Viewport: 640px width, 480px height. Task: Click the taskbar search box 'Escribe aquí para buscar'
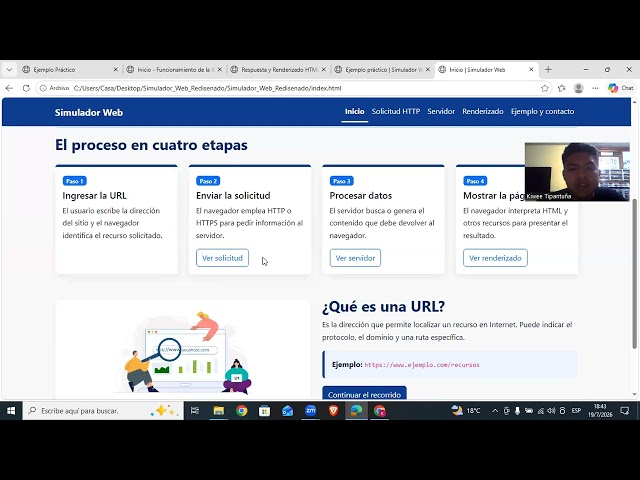[103, 411]
